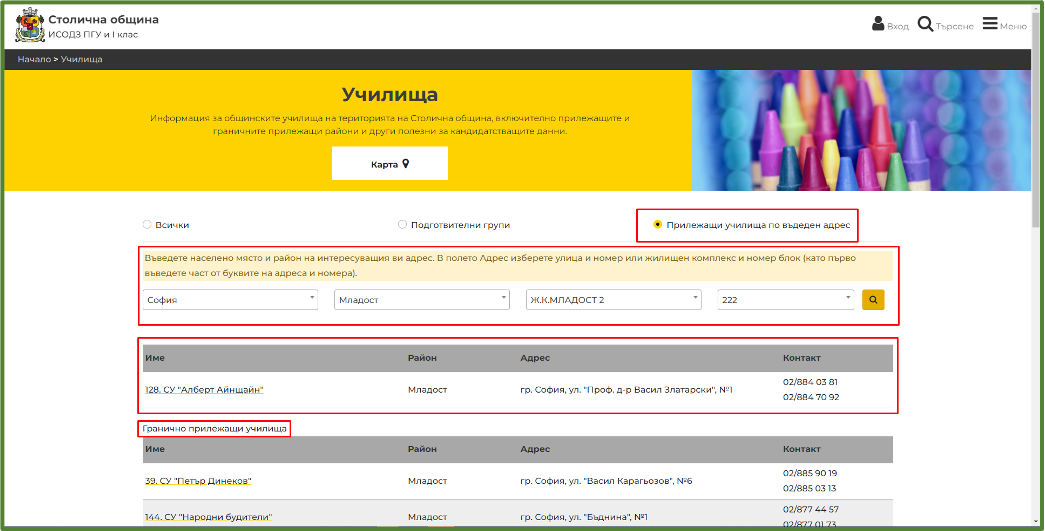Click Училища breadcrumb item

pos(81,59)
